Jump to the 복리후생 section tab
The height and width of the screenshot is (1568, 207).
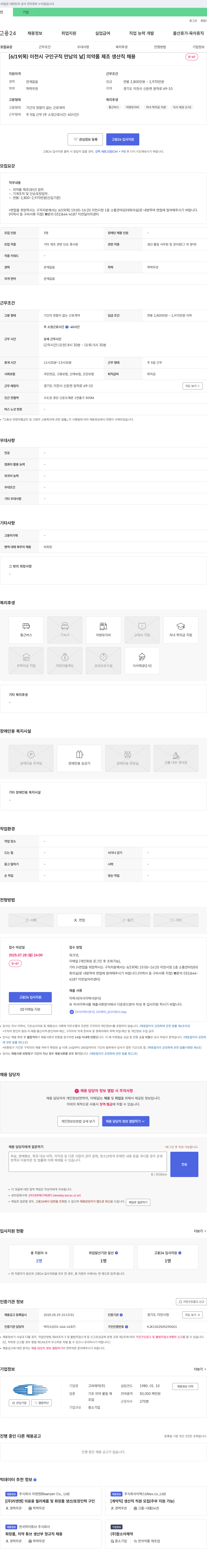[121, 47]
